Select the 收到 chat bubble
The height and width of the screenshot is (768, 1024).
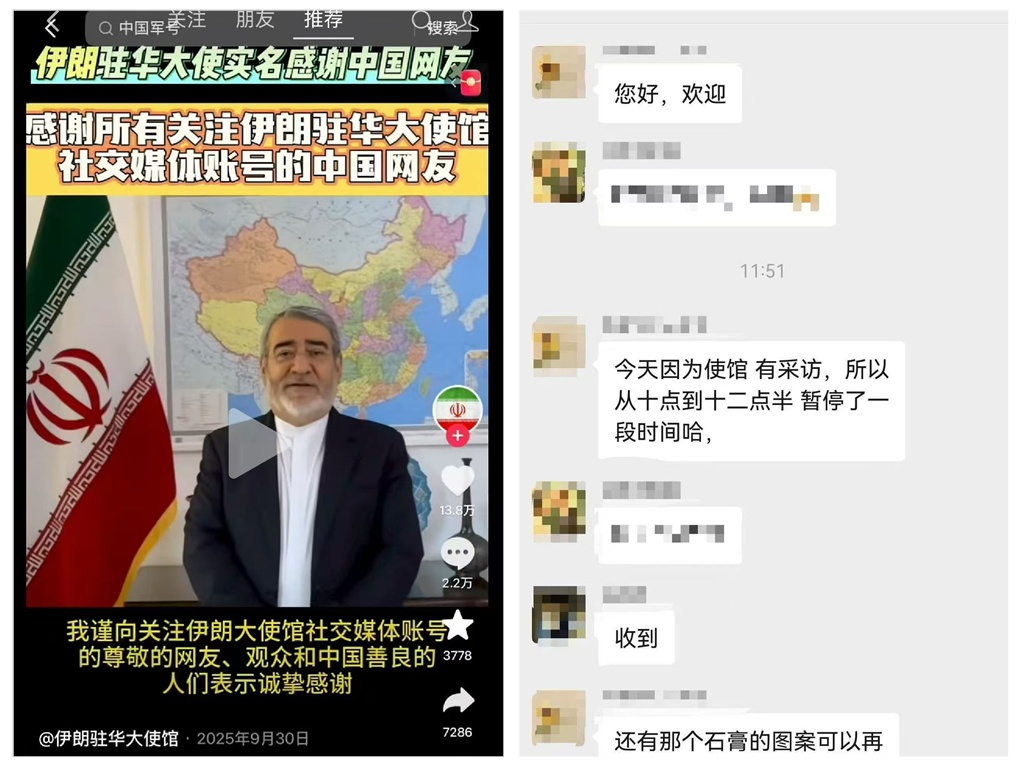(x=636, y=637)
